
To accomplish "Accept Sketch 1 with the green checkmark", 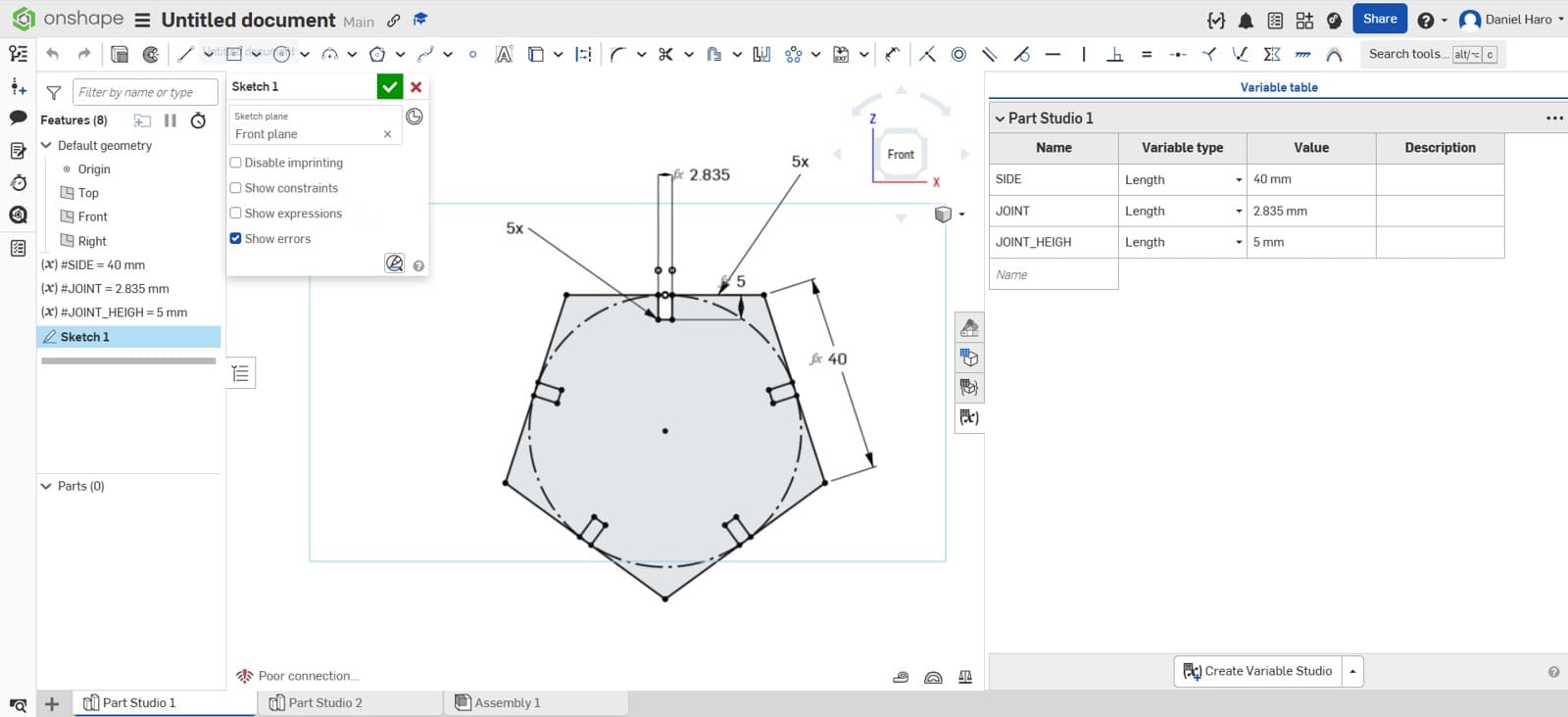I will coord(390,86).
